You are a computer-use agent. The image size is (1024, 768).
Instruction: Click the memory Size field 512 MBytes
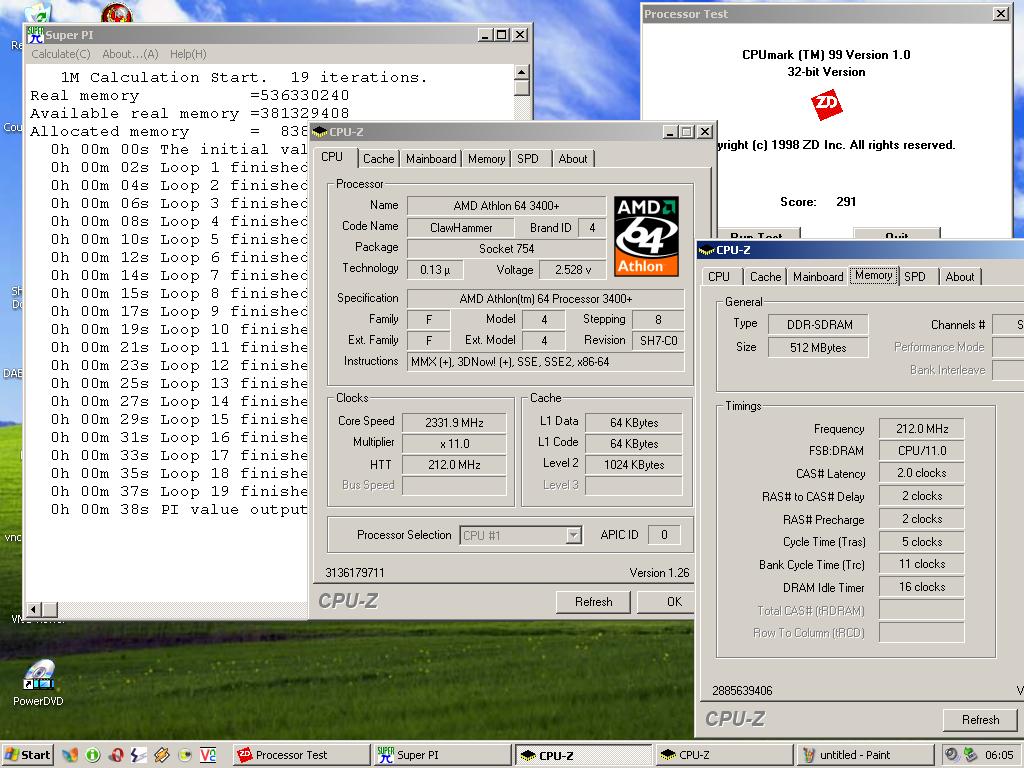point(818,347)
